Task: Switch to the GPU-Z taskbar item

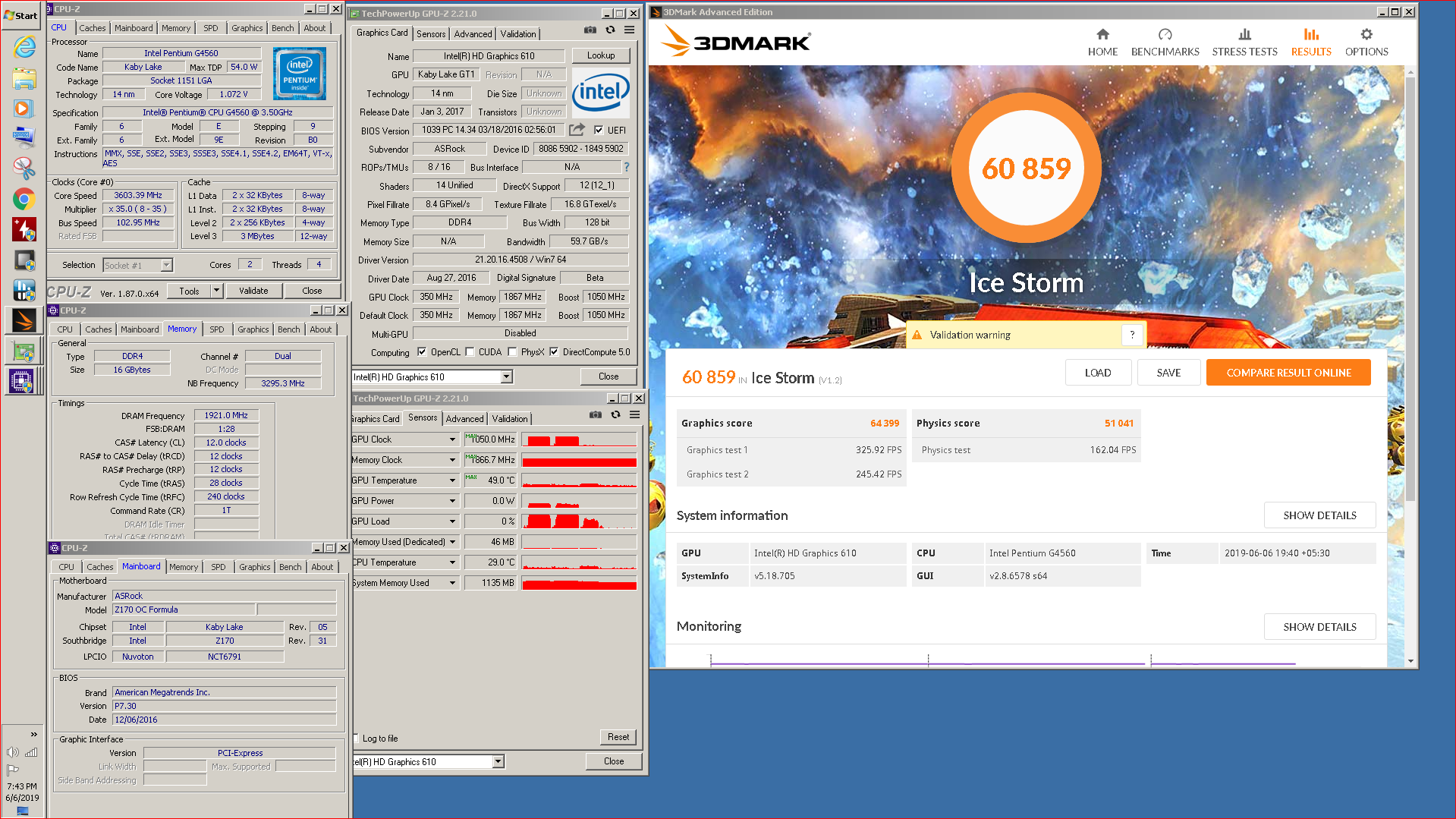Action: [24, 351]
